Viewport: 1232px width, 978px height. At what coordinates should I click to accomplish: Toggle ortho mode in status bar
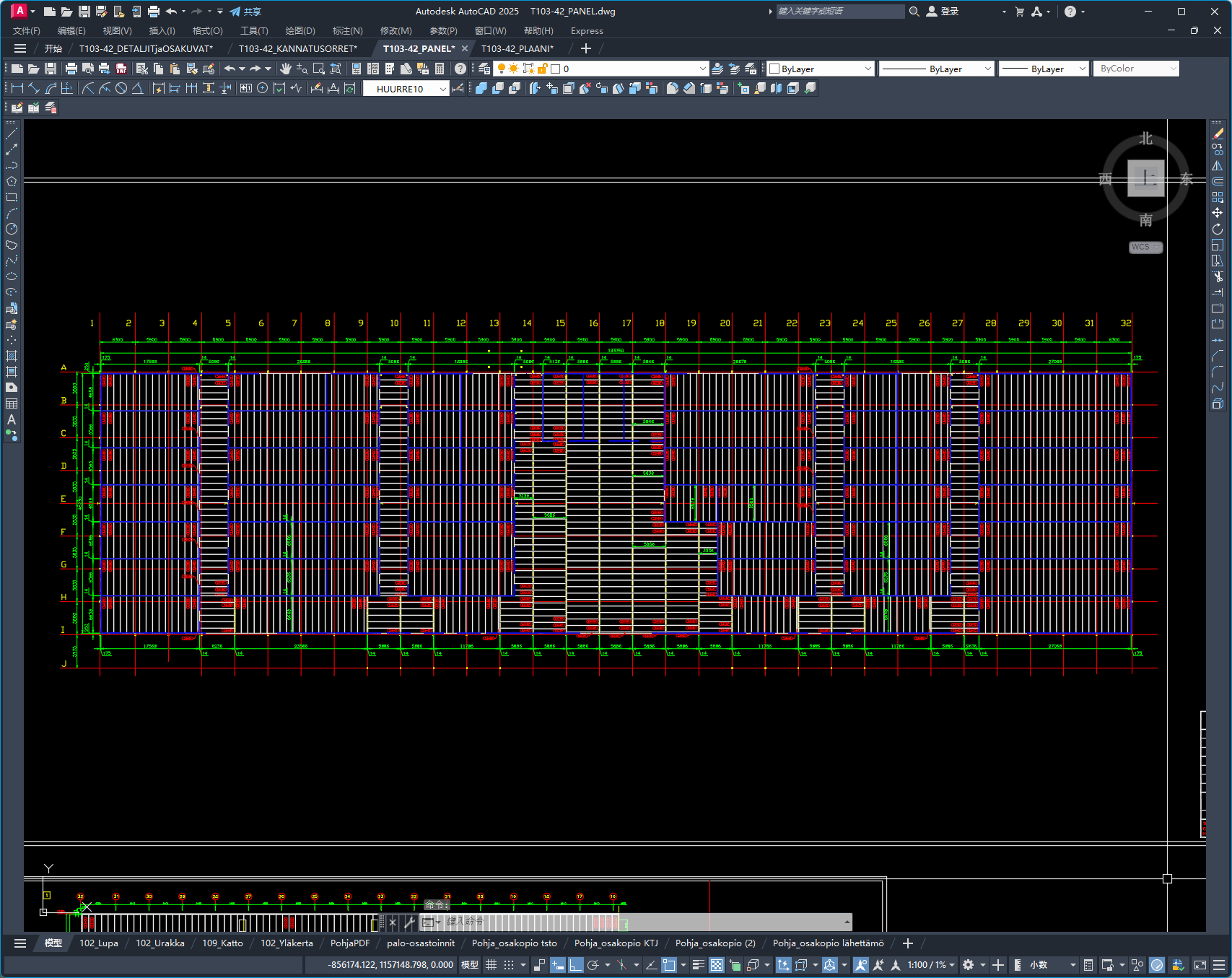pos(575,965)
